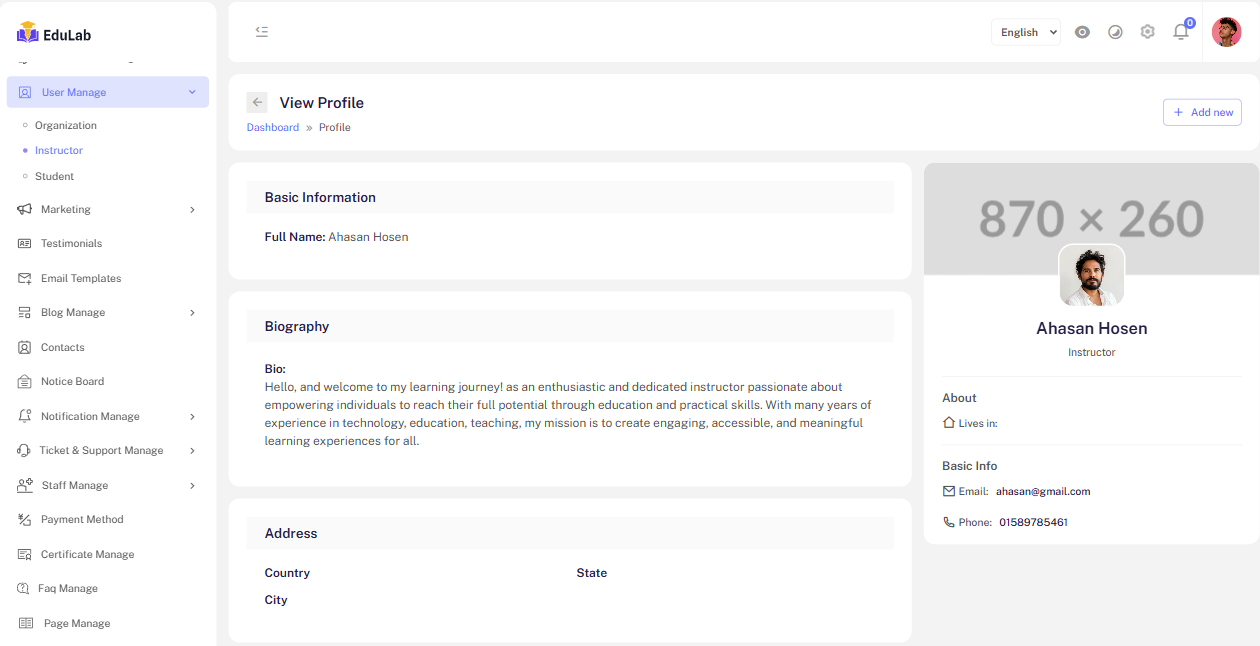This screenshot has width=1260, height=646.
Task: Open the English language dropdown
Action: point(1025,32)
